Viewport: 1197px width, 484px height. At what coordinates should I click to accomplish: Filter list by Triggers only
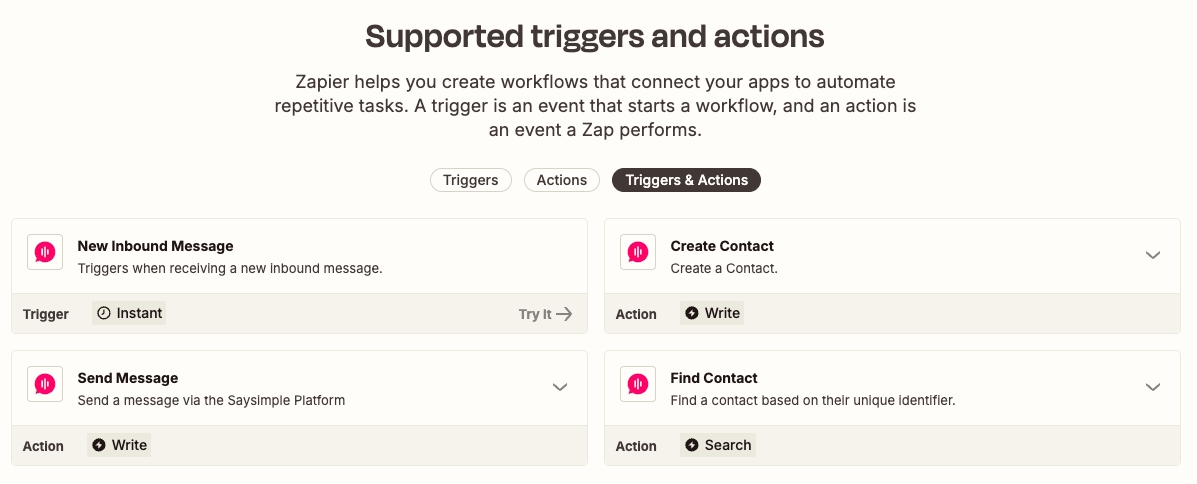pyautogui.click(x=471, y=180)
